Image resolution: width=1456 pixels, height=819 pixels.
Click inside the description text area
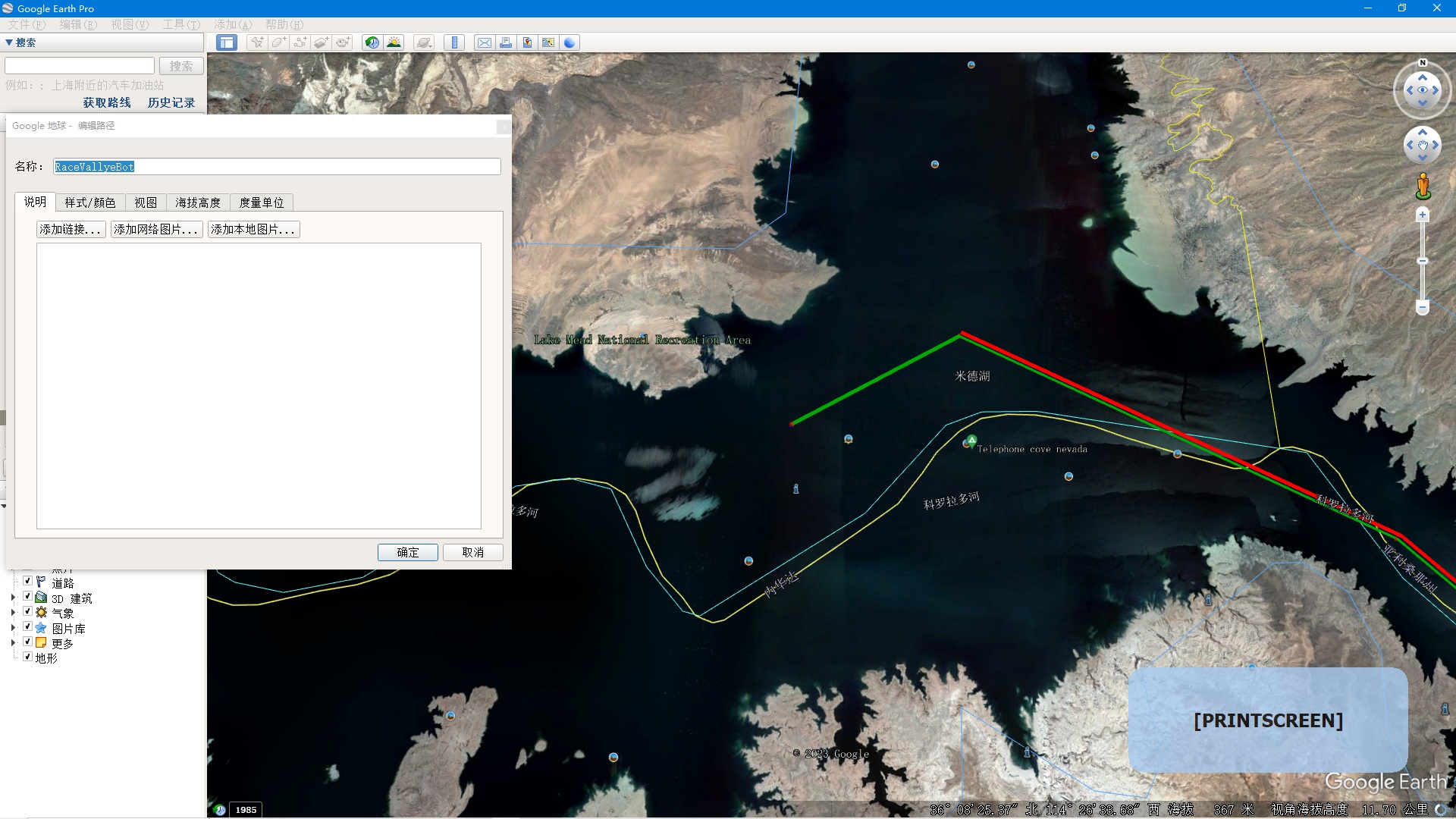[259, 386]
